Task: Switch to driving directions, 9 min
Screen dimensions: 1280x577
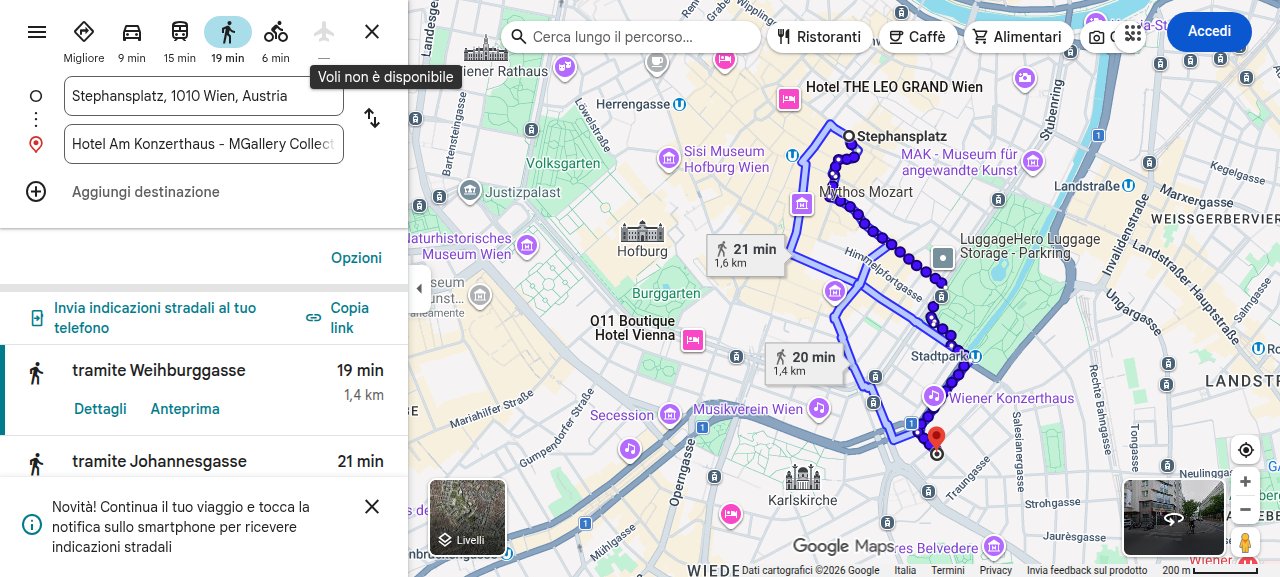Action: click(x=132, y=40)
